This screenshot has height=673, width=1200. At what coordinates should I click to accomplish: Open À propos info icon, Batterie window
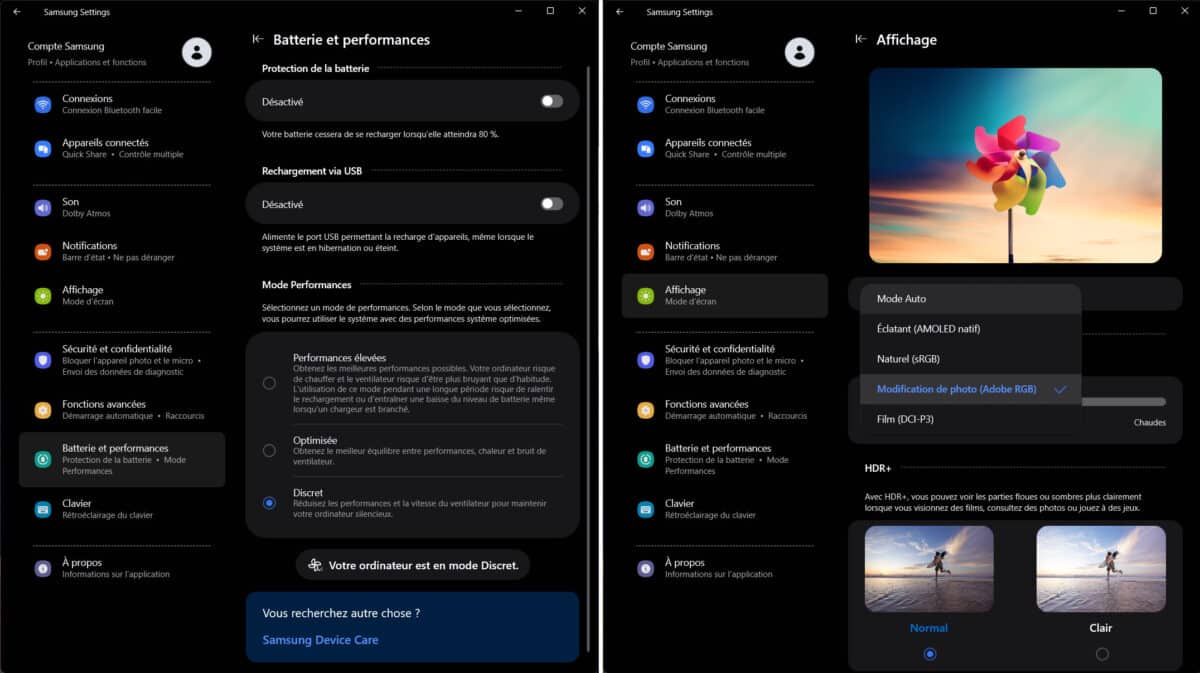click(x=43, y=568)
